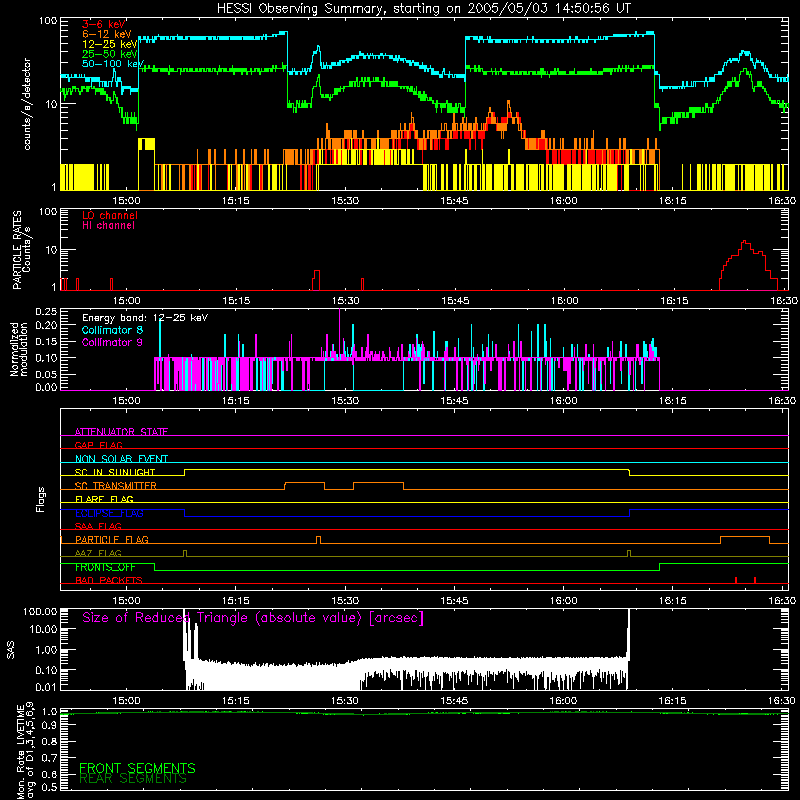This screenshot has height=800, width=800.
Task: Click the '12-25 keV' yellow legend label
Action: point(110,44)
